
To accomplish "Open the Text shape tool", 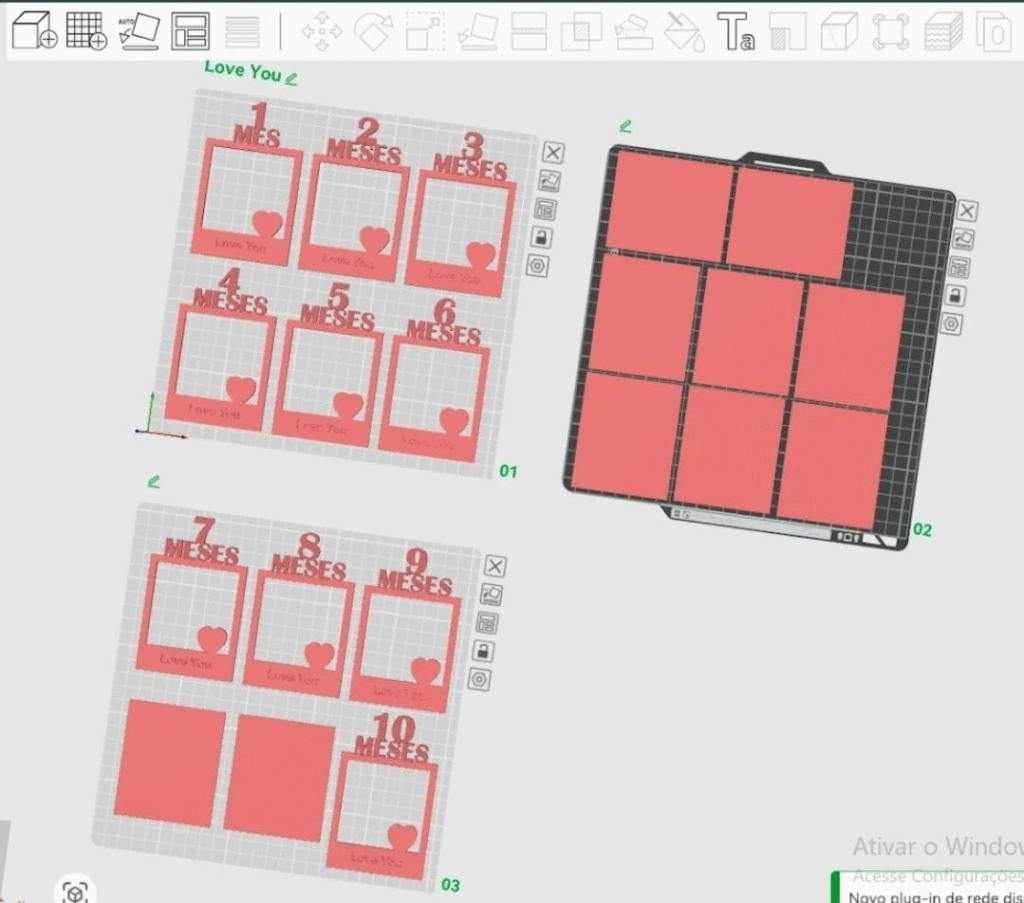I will click(736, 32).
